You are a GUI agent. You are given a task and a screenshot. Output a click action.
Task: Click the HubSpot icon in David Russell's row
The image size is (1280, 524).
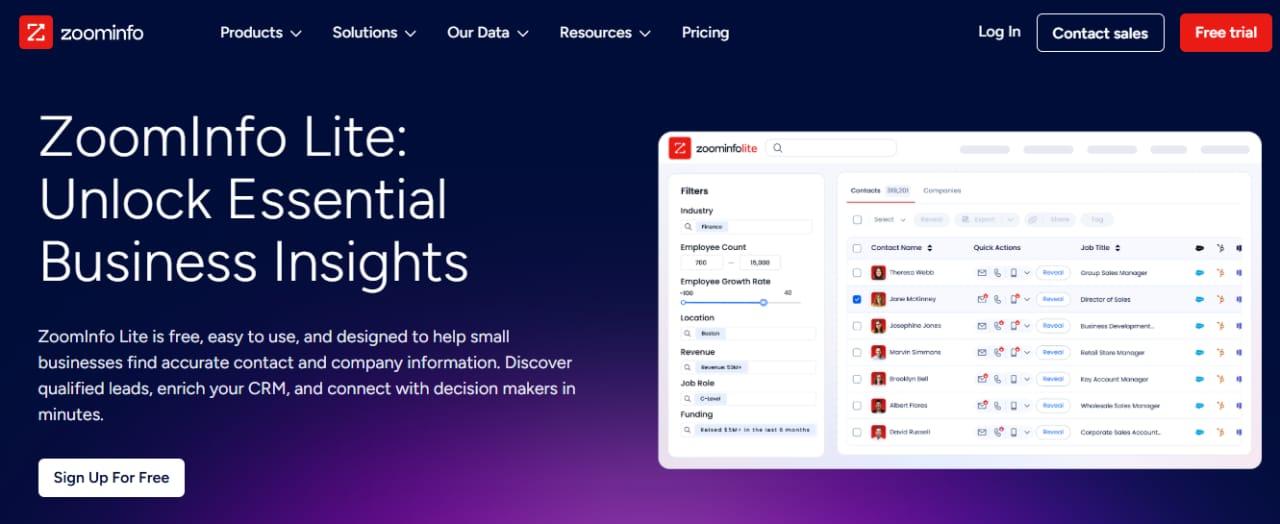[1220, 432]
